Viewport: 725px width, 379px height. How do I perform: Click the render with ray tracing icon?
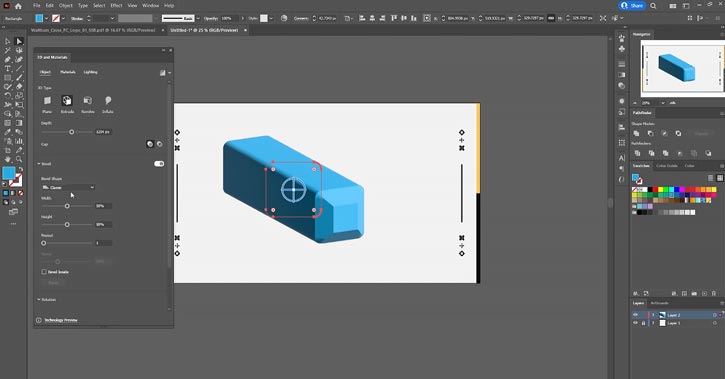(x=162, y=73)
